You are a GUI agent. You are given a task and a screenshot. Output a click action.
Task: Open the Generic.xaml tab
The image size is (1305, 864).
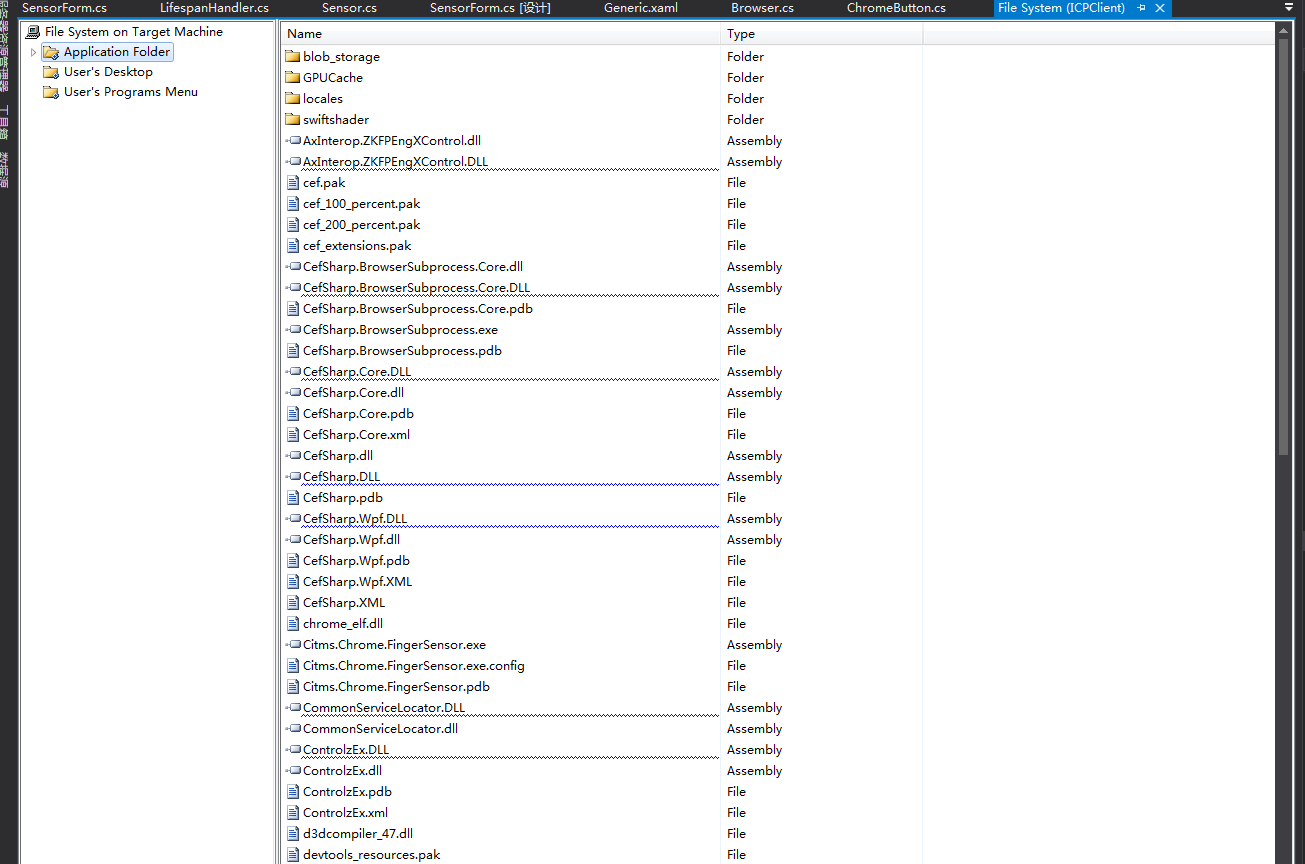[641, 8]
